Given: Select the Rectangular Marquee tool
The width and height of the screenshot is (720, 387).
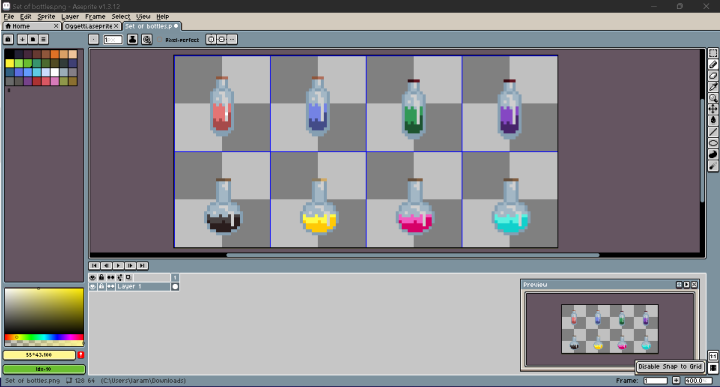Looking at the screenshot, I should [713, 53].
